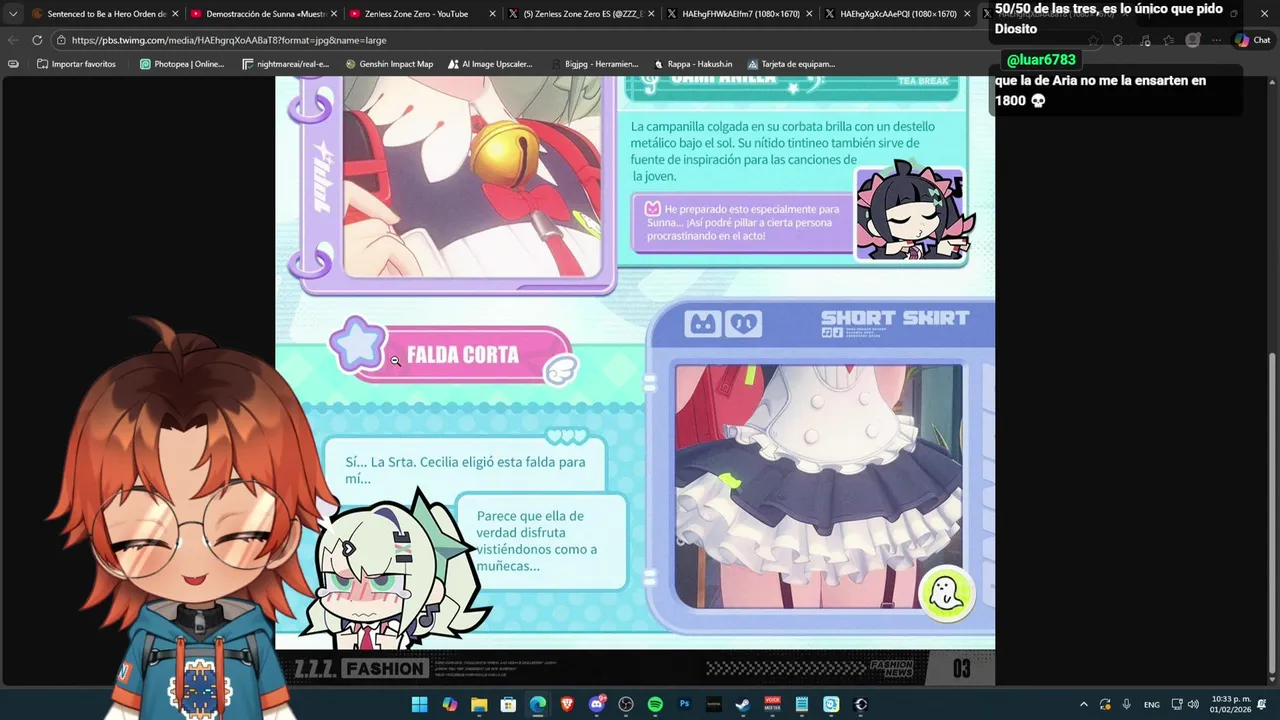1280x720 pixels.
Task: Open Brave browser from the taskbar
Action: pos(567,704)
